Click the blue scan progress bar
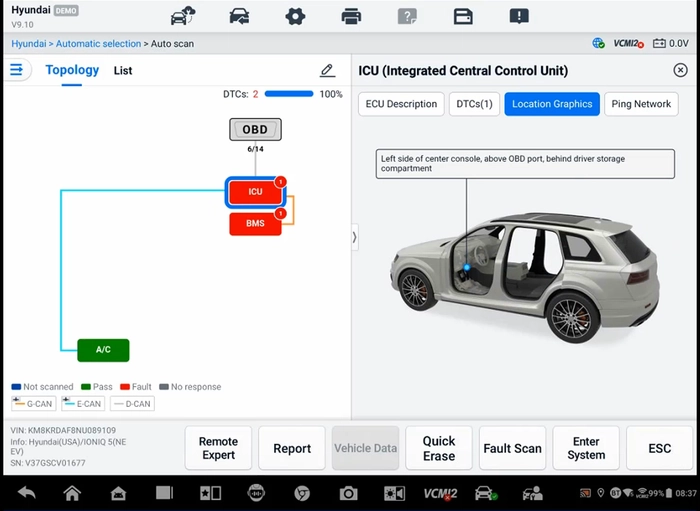The height and width of the screenshot is (511, 700). coord(289,94)
